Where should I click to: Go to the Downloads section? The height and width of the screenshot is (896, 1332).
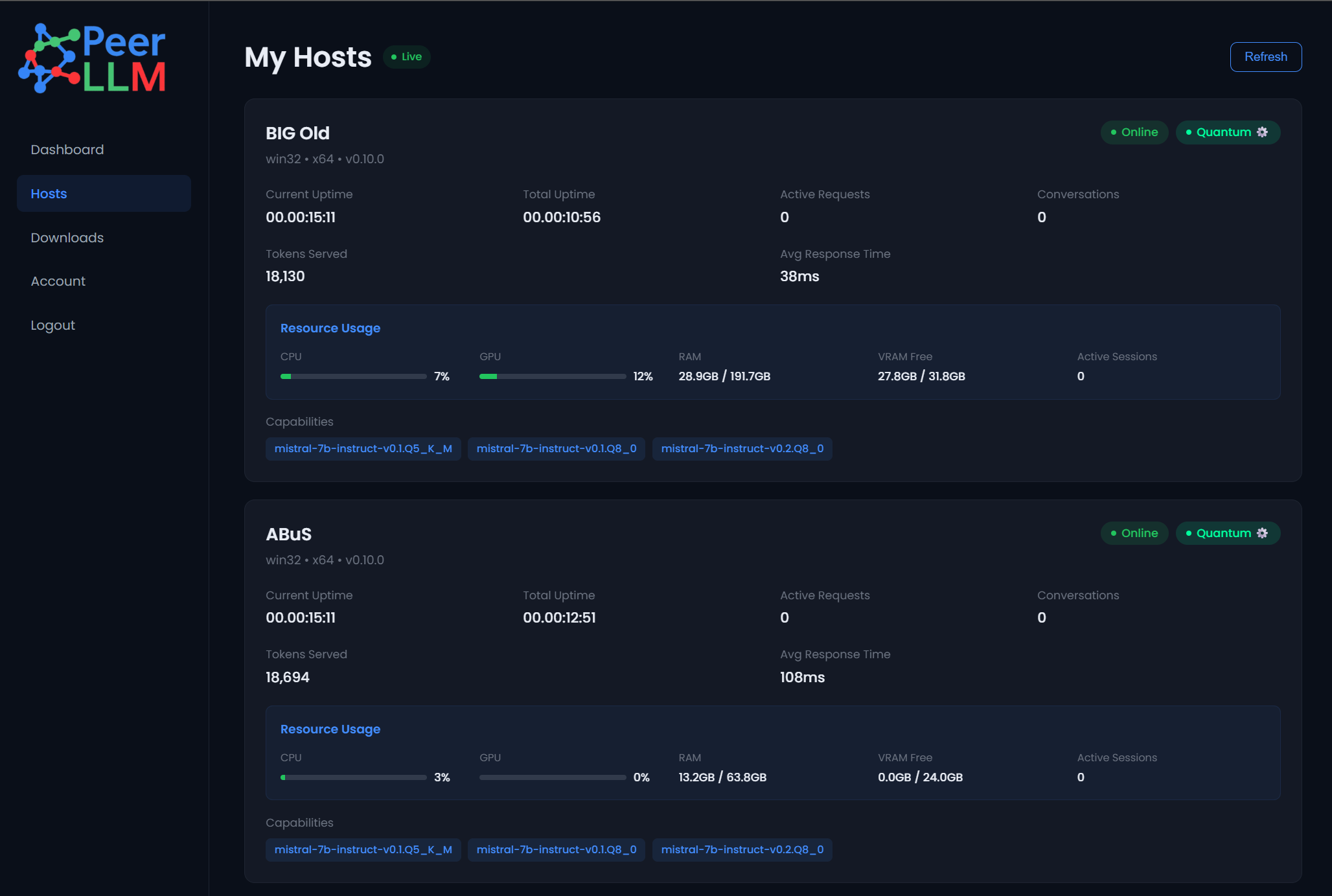pyautogui.click(x=67, y=238)
